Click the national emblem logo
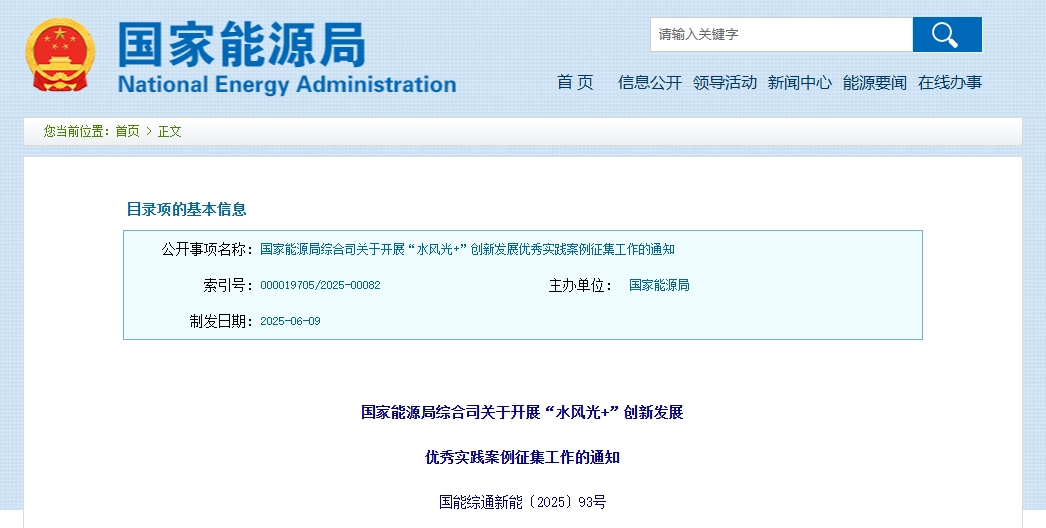 click(x=60, y=55)
